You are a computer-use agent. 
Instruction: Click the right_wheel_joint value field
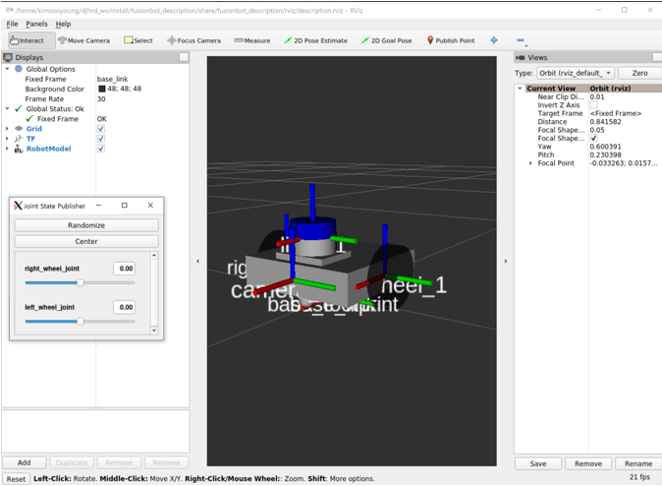click(x=125, y=269)
